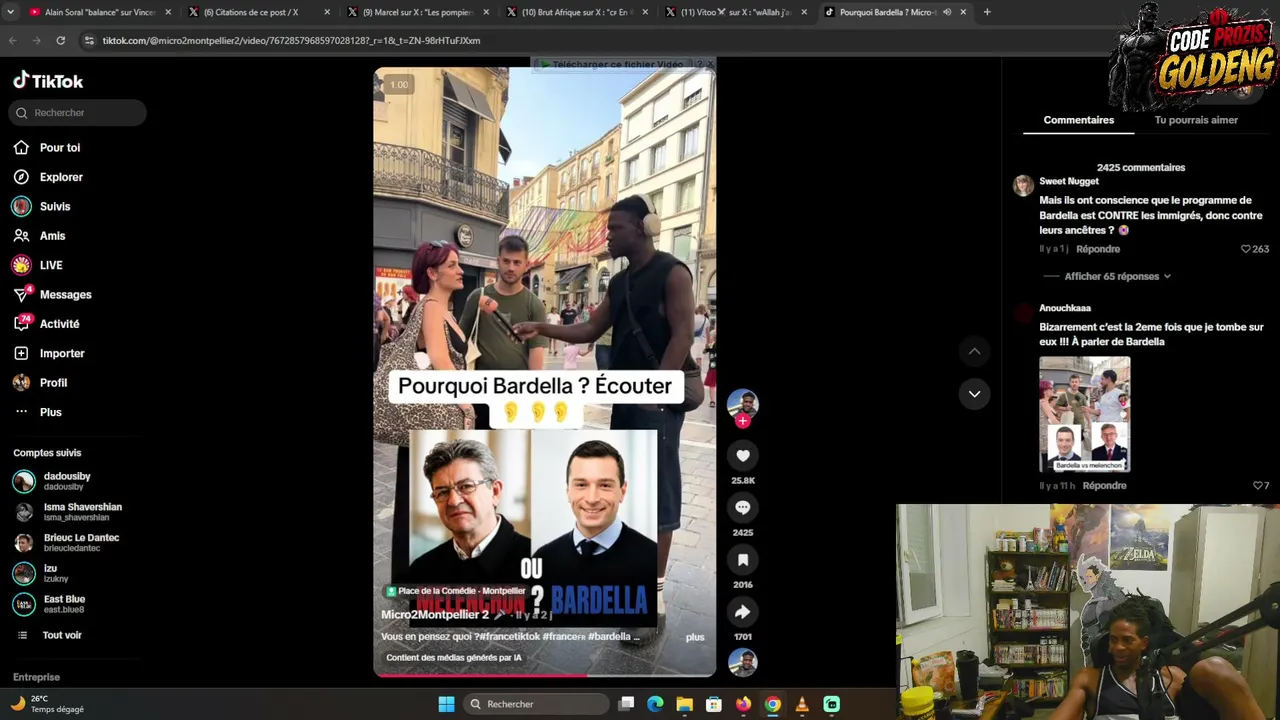Open the spinning sound disc avatar
This screenshot has height=720, width=1280.
(743, 662)
